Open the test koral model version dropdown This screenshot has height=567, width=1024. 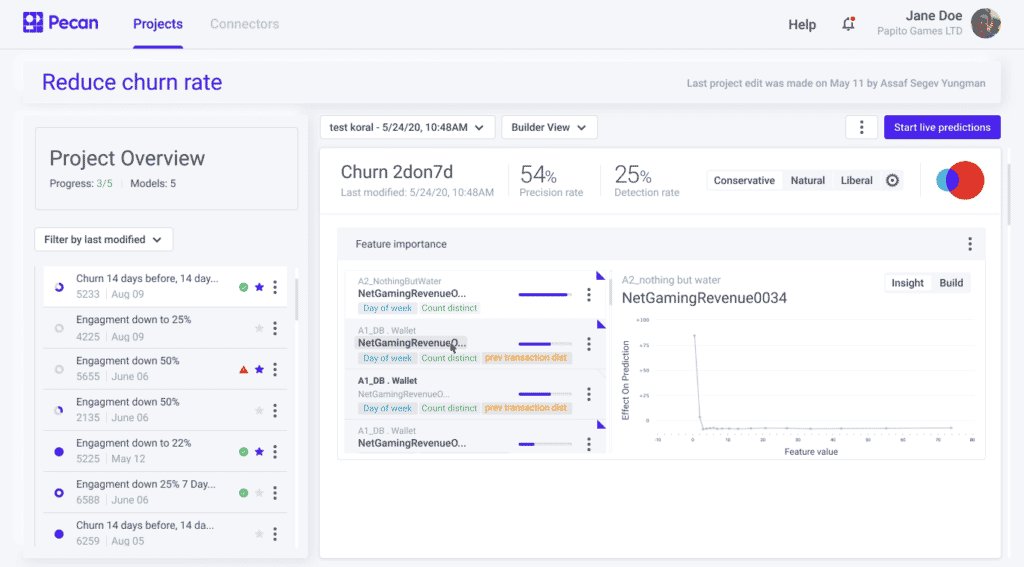408,127
